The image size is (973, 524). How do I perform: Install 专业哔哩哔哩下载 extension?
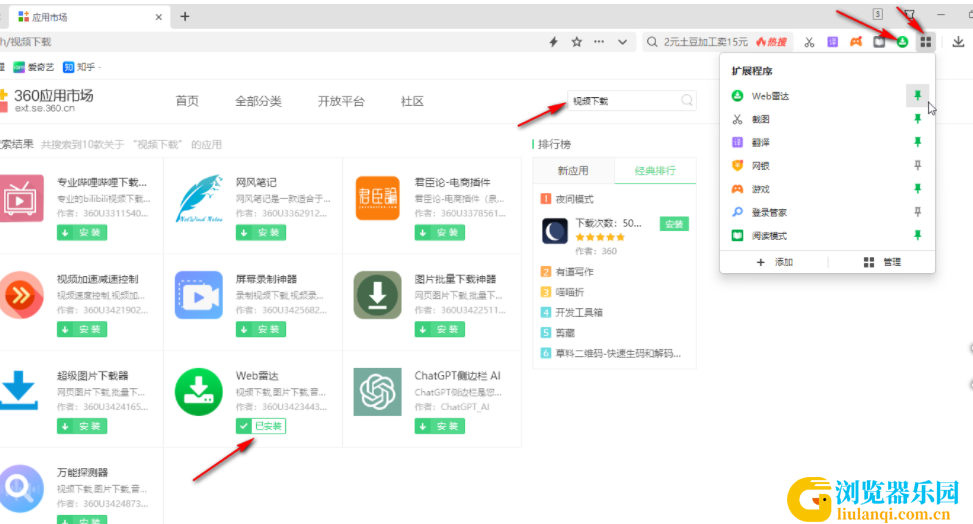coord(82,232)
